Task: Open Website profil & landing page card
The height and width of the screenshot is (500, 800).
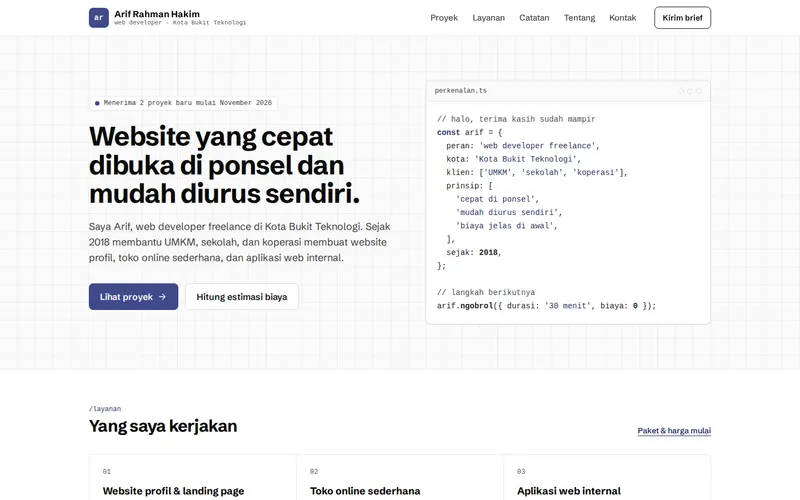Action: click(193, 478)
